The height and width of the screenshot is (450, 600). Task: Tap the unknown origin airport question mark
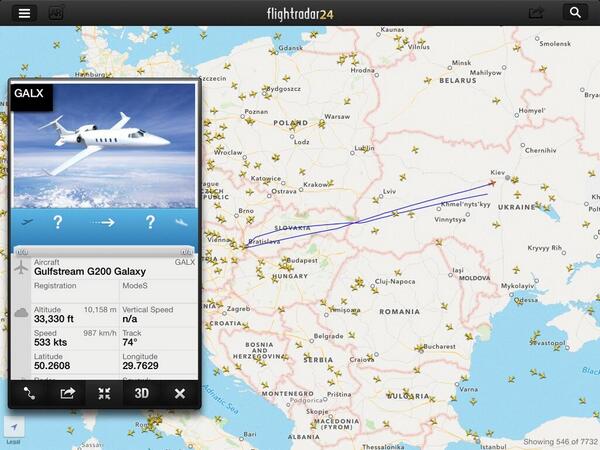pyautogui.click(x=57, y=222)
